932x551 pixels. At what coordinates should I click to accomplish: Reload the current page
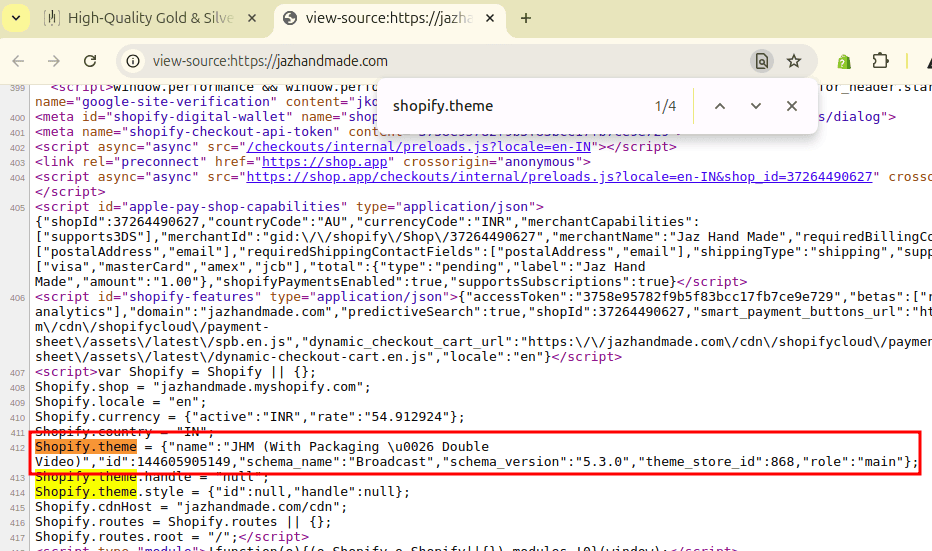pyautogui.click(x=90, y=61)
